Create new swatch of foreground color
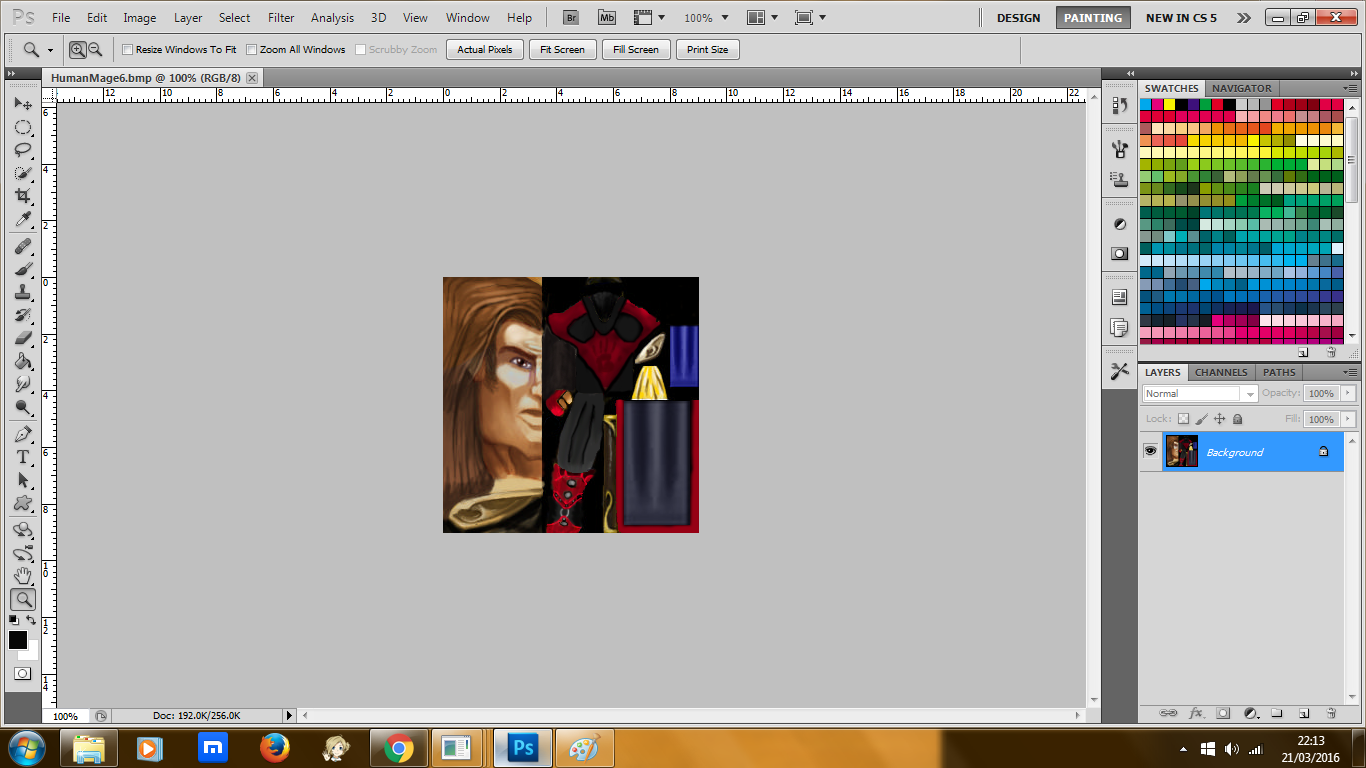Screen dimensions: 1366x768 tap(1303, 352)
